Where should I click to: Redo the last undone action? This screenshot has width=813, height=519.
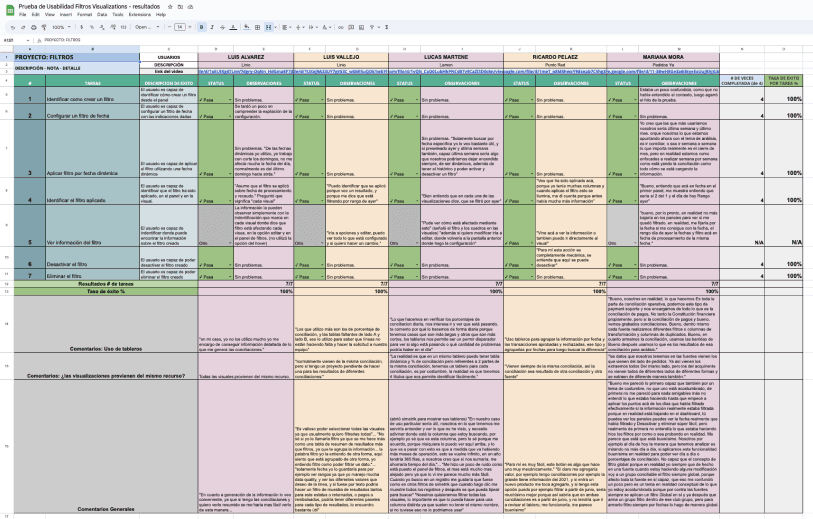click(23, 27)
